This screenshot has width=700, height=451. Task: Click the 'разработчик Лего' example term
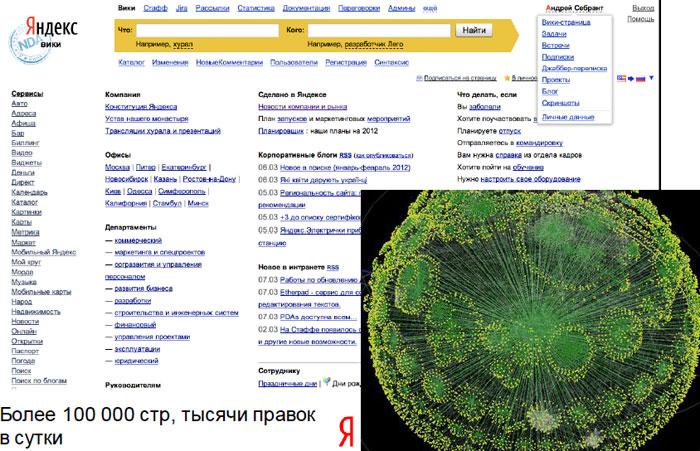tap(374, 45)
